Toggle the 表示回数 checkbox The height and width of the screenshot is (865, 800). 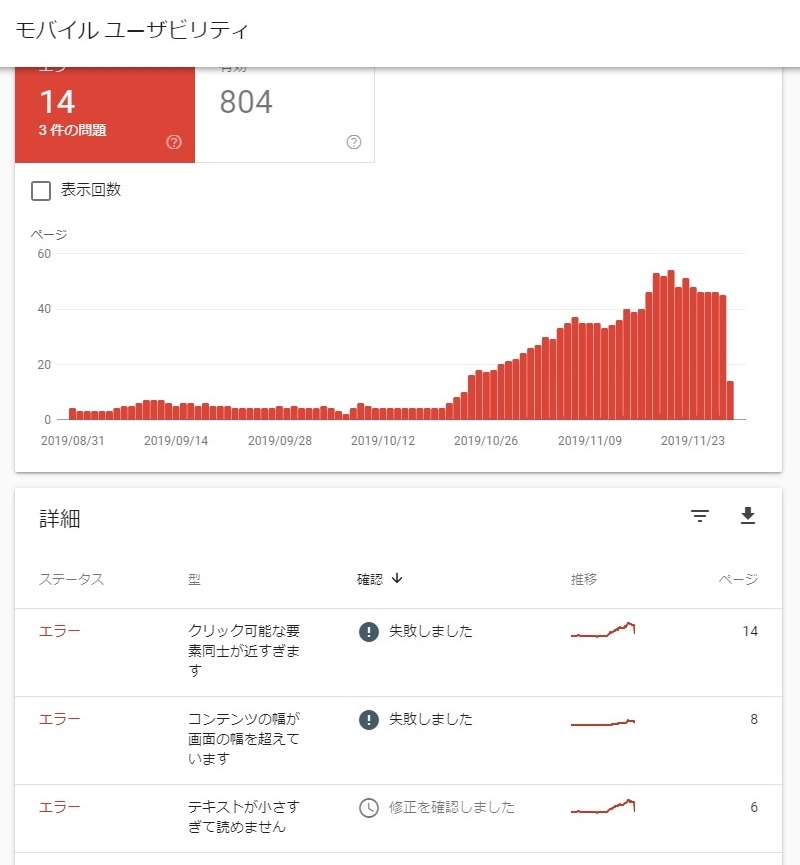click(x=41, y=190)
